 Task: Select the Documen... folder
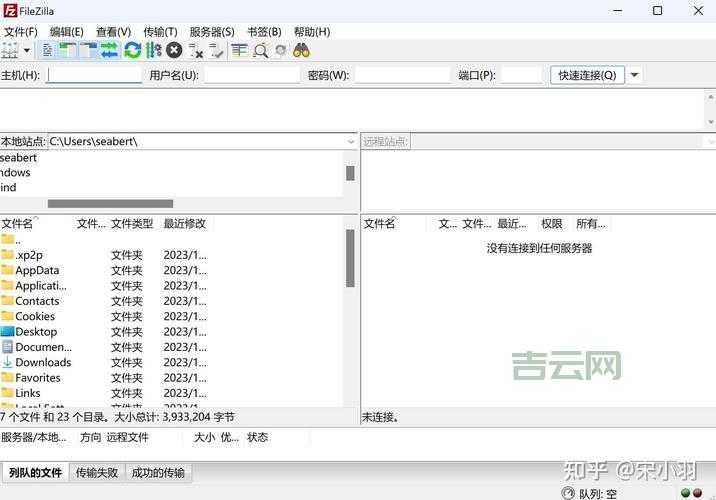click(37, 347)
